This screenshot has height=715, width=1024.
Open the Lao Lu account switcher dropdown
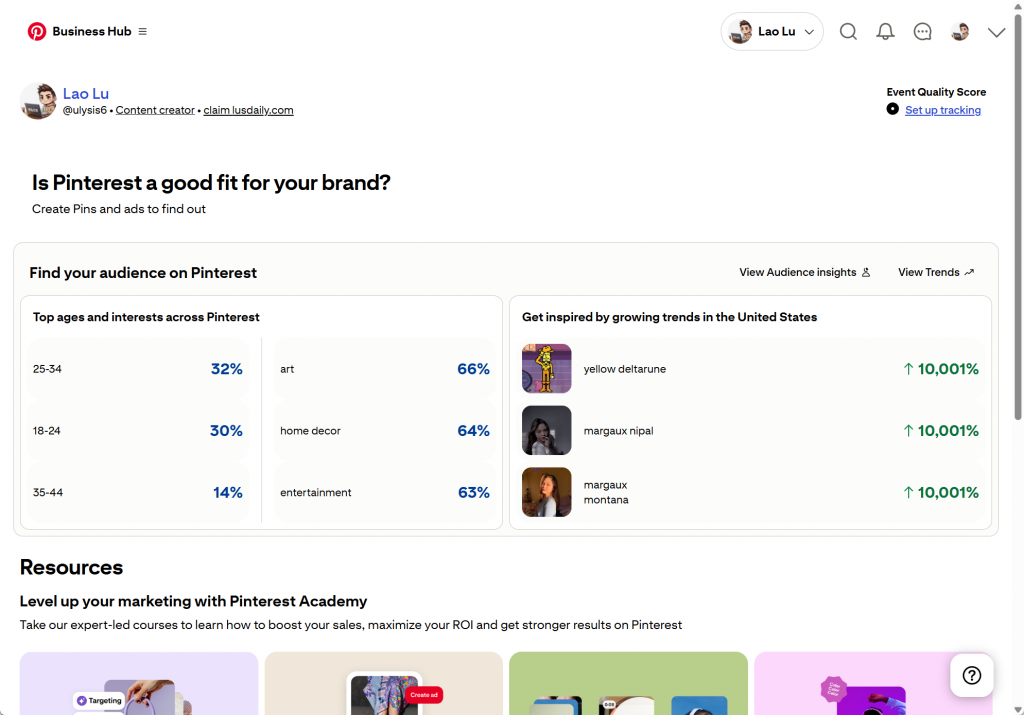(772, 31)
